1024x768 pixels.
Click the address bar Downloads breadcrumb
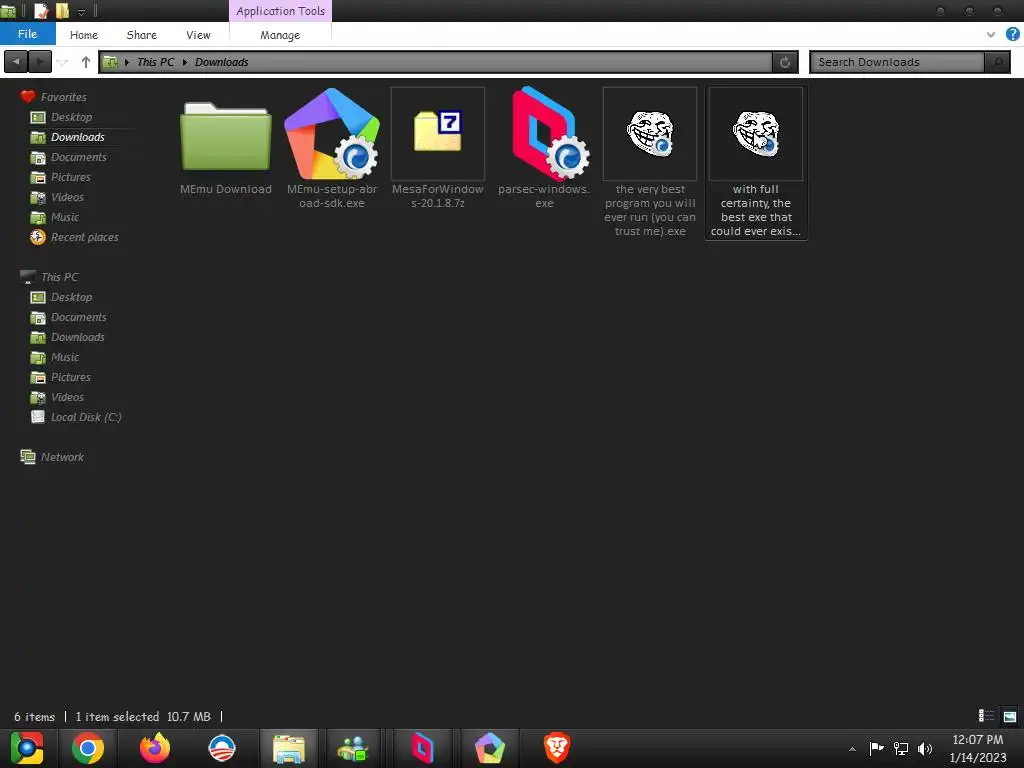pyautogui.click(x=221, y=62)
